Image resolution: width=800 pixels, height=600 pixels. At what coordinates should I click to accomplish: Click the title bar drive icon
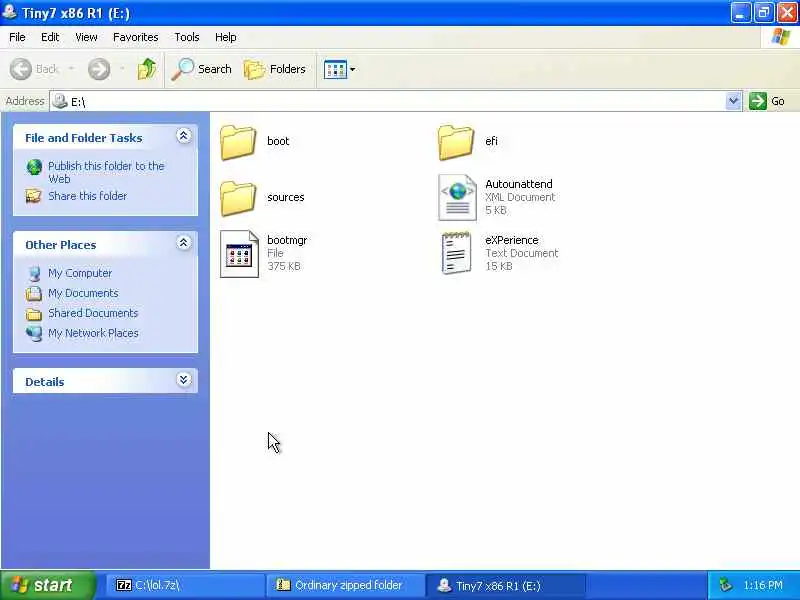[9, 11]
